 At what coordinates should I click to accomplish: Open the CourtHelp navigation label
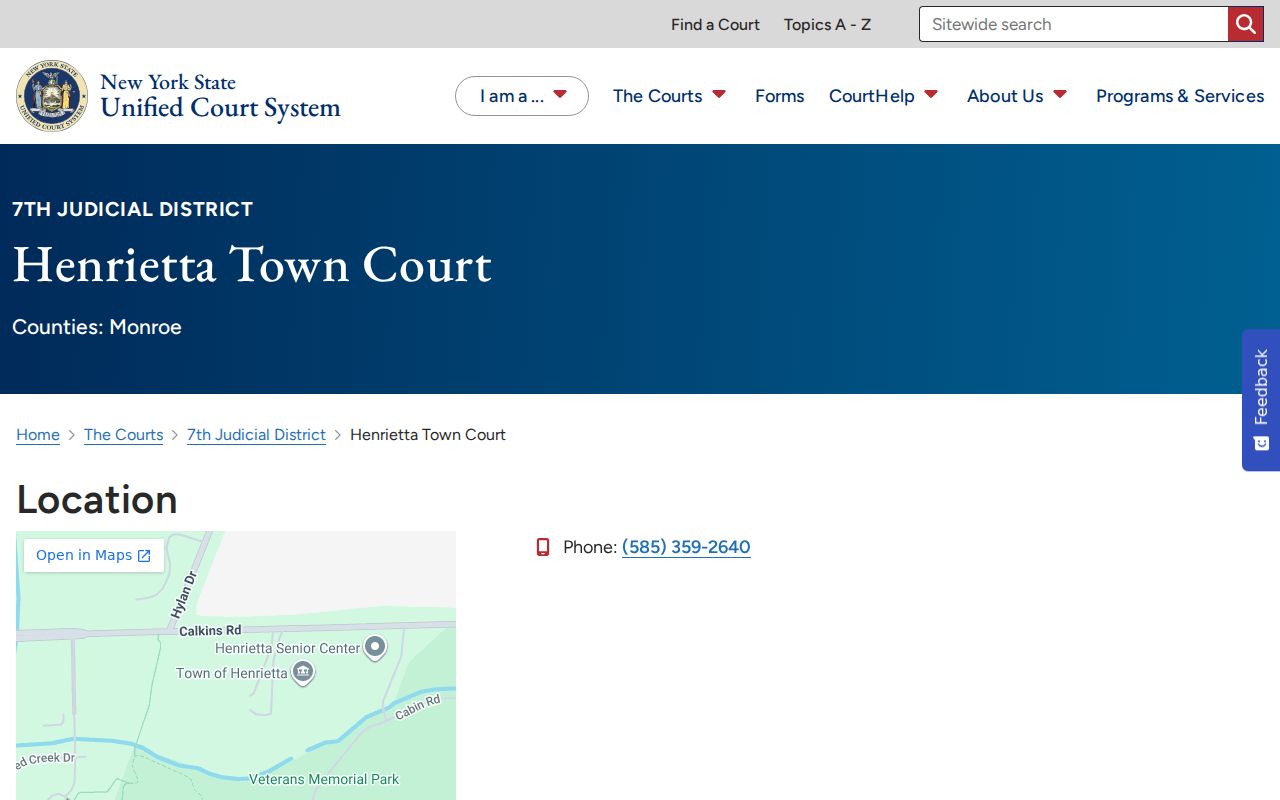871,96
